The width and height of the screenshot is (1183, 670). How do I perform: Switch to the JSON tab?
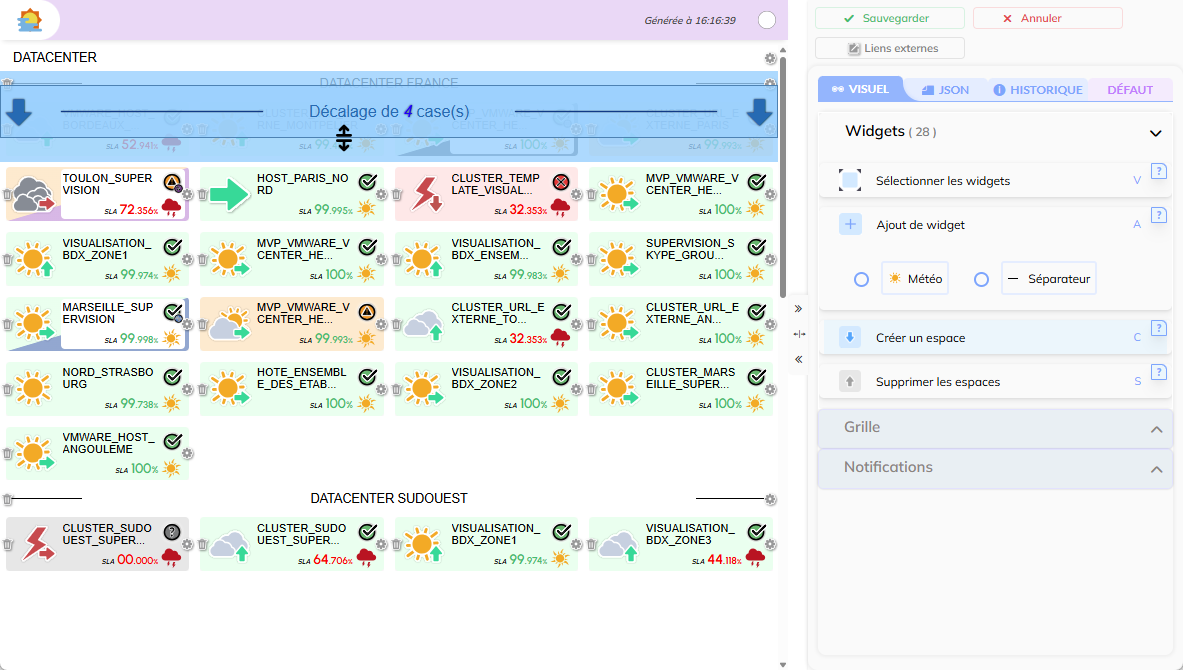[945, 90]
